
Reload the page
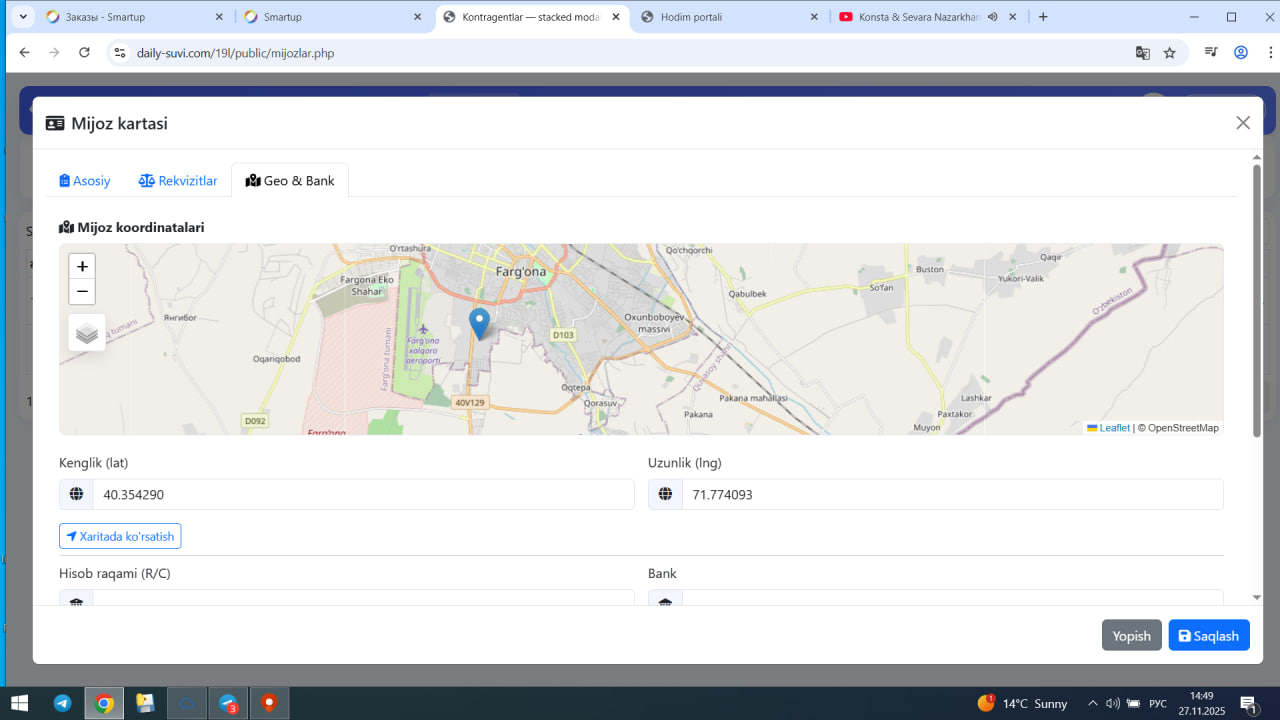click(84, 53)
